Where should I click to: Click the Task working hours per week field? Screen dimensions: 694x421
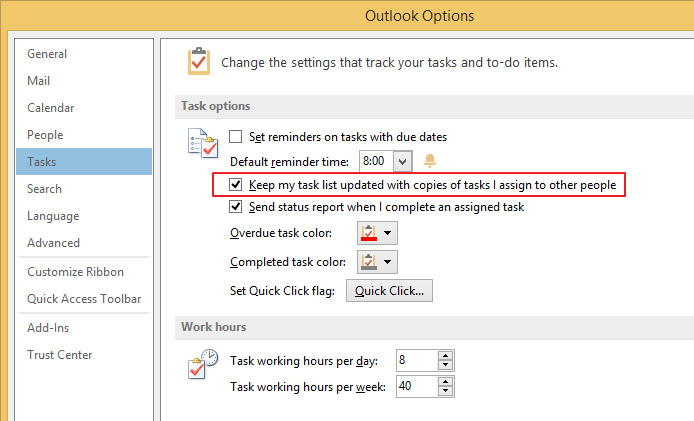417,386
